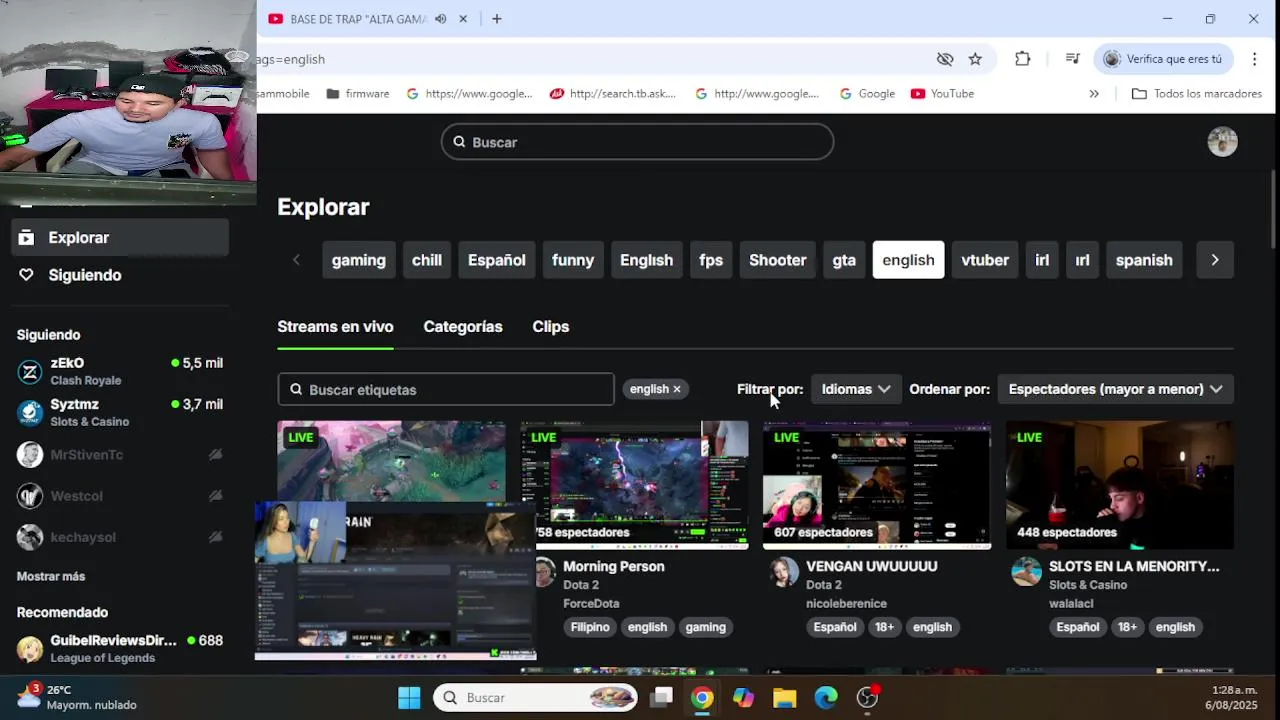Open Windows Start button
This screenshot has width=1280, height=720.
click(x=409, y=698)
